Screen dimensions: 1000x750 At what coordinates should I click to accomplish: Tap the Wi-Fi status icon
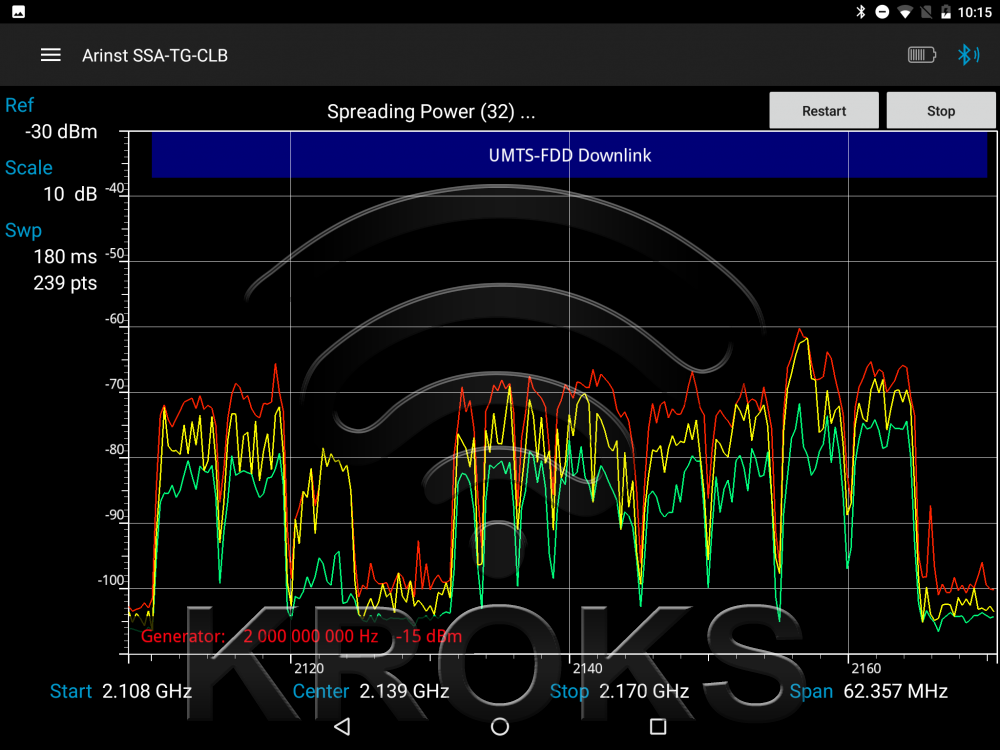[905, 12]
